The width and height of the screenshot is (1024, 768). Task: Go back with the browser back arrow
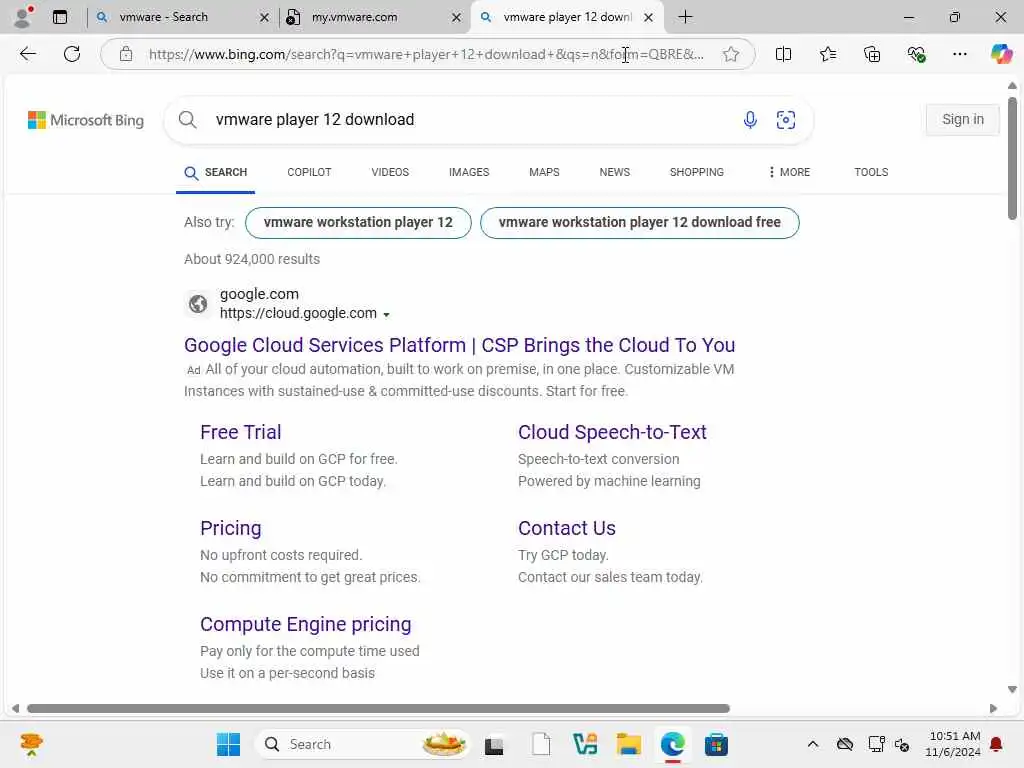pyautogui.click(x=27, y=54)
